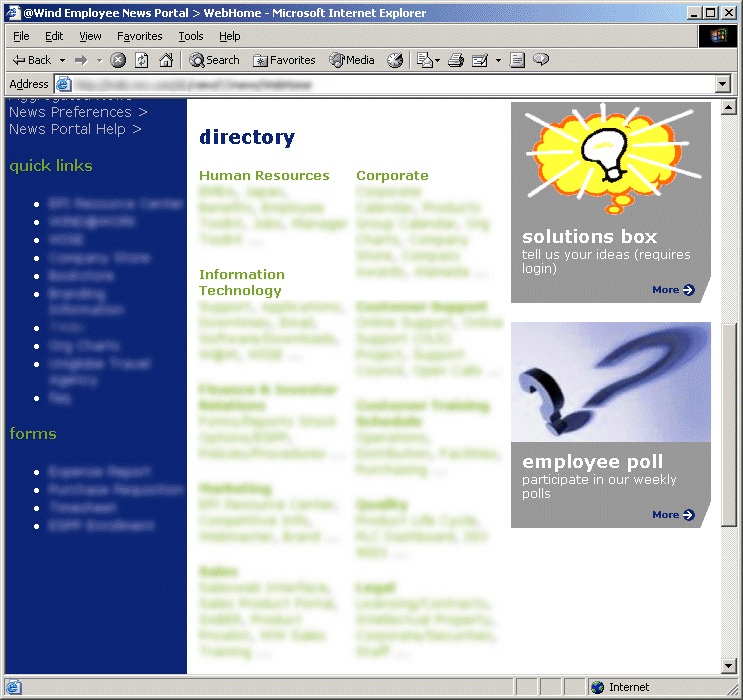Click inside the Address field
743x700 pixels.
pos(390,85)
